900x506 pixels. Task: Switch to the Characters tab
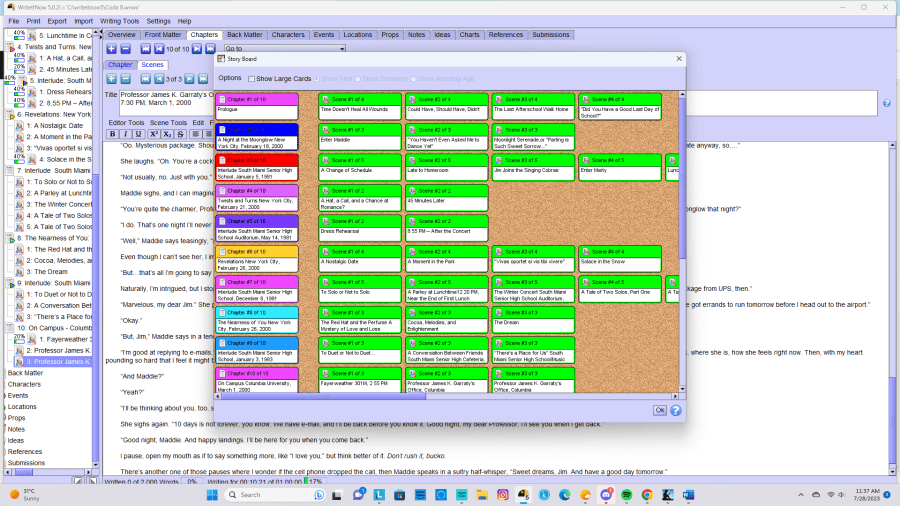(x=288, y=35)
